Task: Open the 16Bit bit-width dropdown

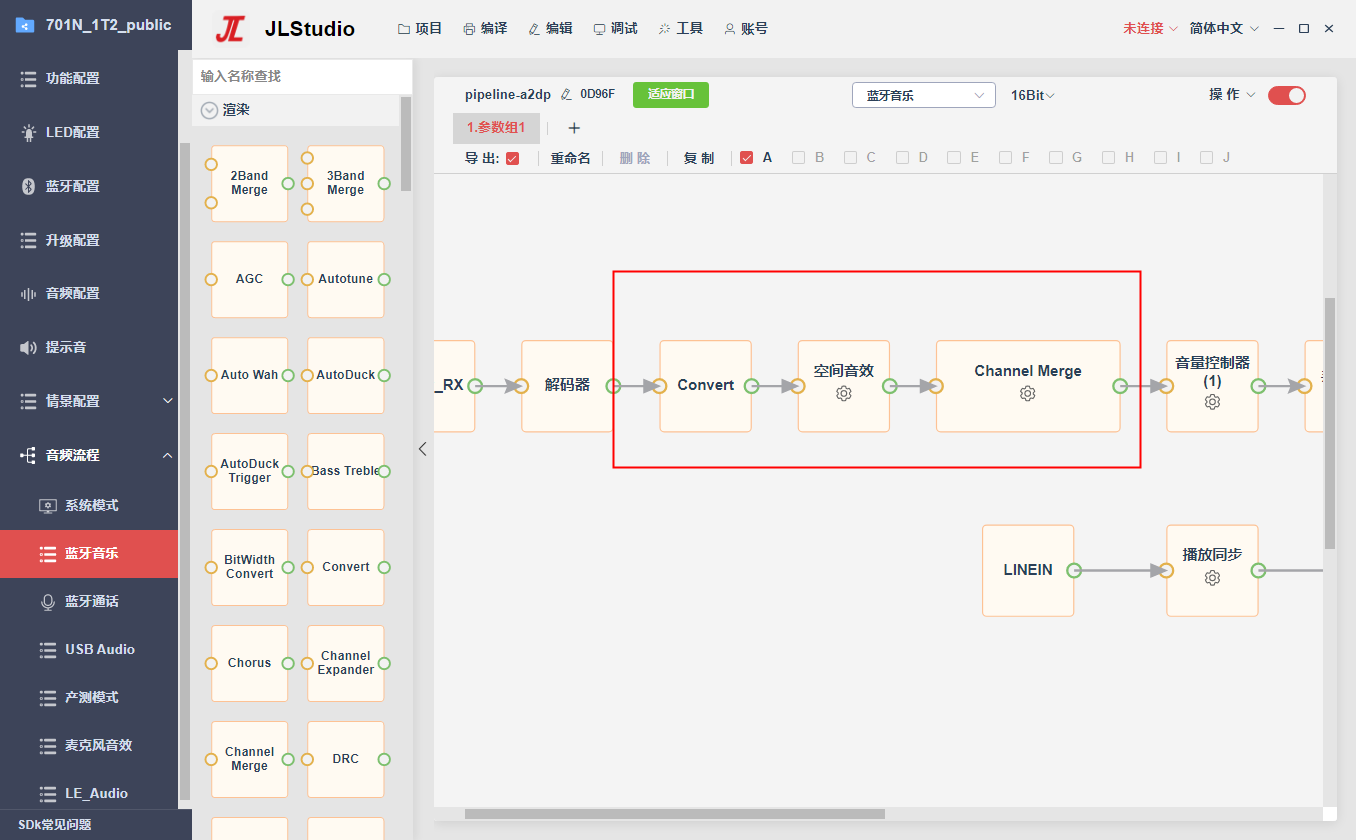Action: click(x=1033, y=95)
